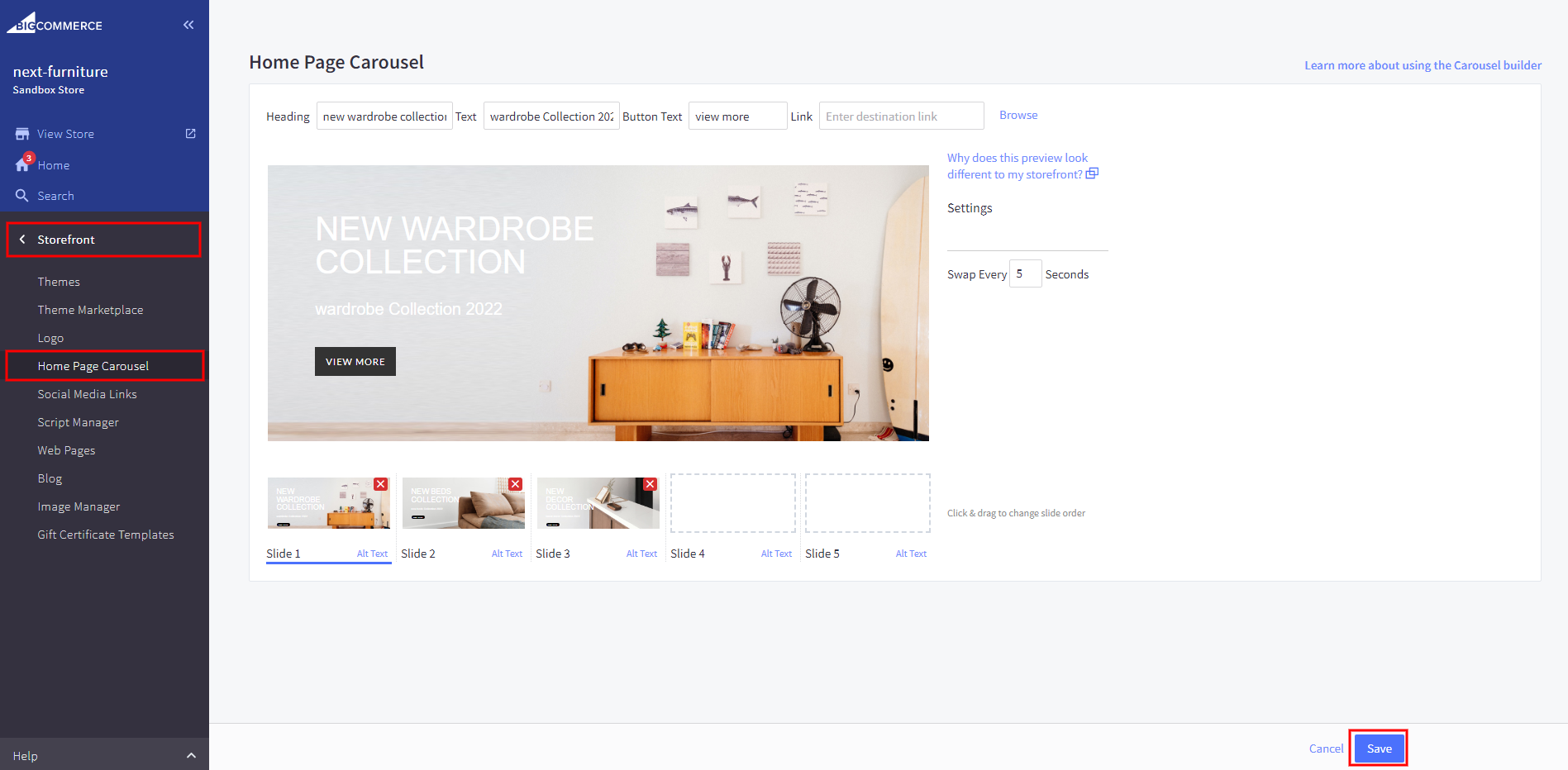1568x770 pixels.
Task: Collapse the sidebar with double-chevron icon
Action: [x=188, y=25]
